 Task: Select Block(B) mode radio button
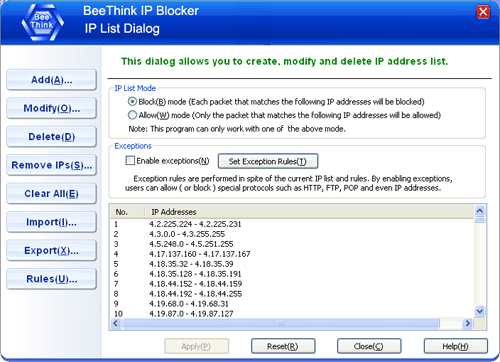(x=132, y=101)
